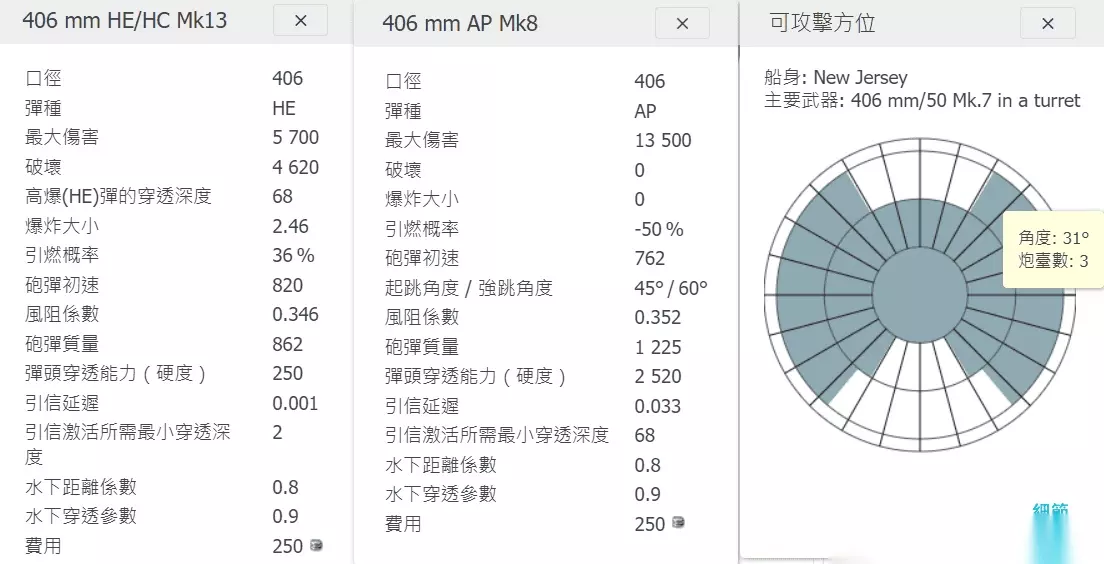Image resolution: width=1104 pixels, height=564 pixels.
Task: Select the 口徑 label in Mk13 panel
Action: pos(44,78)
